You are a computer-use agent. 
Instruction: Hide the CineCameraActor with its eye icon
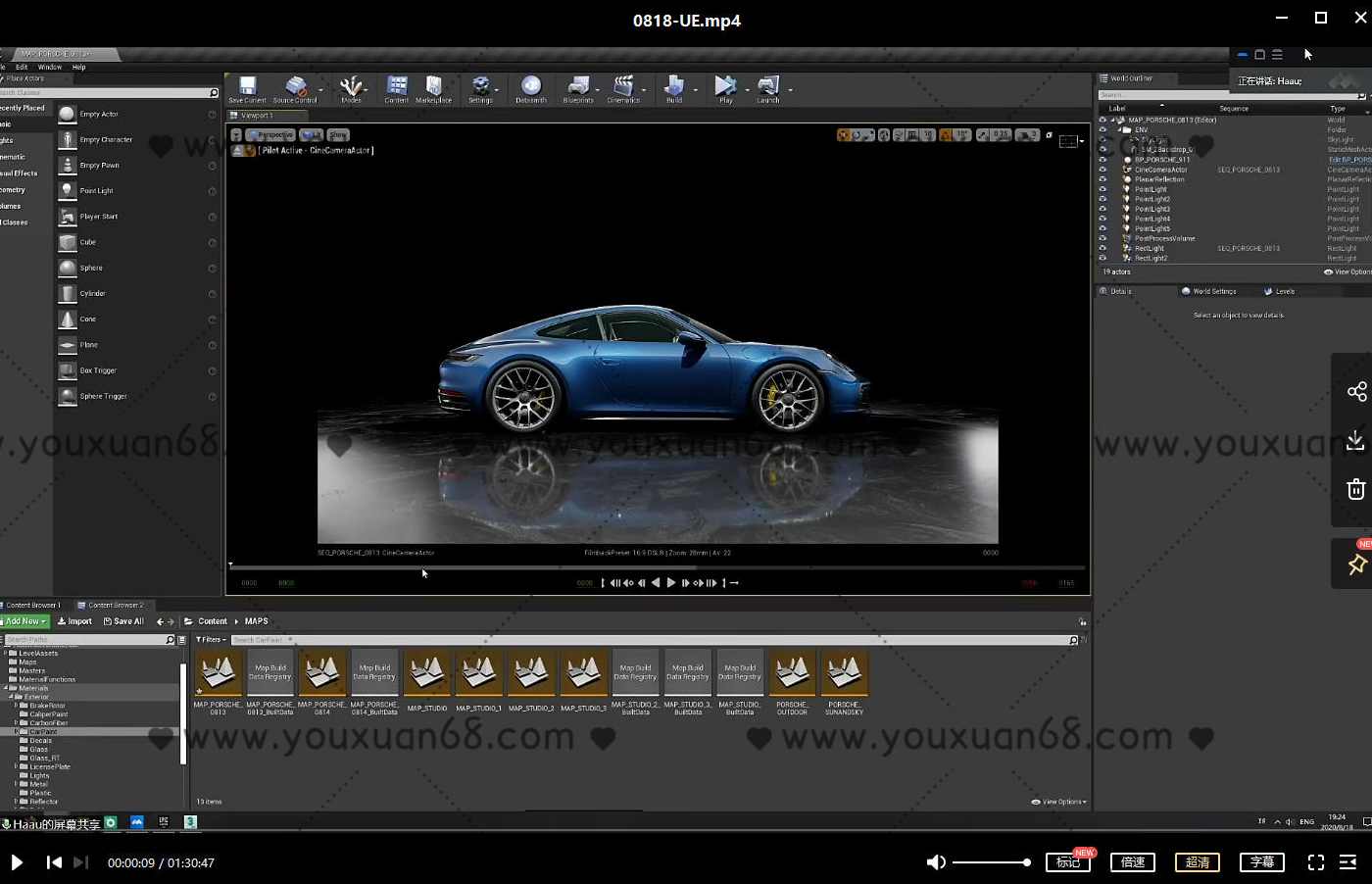pyautogui.click(x=1104, y=170)
